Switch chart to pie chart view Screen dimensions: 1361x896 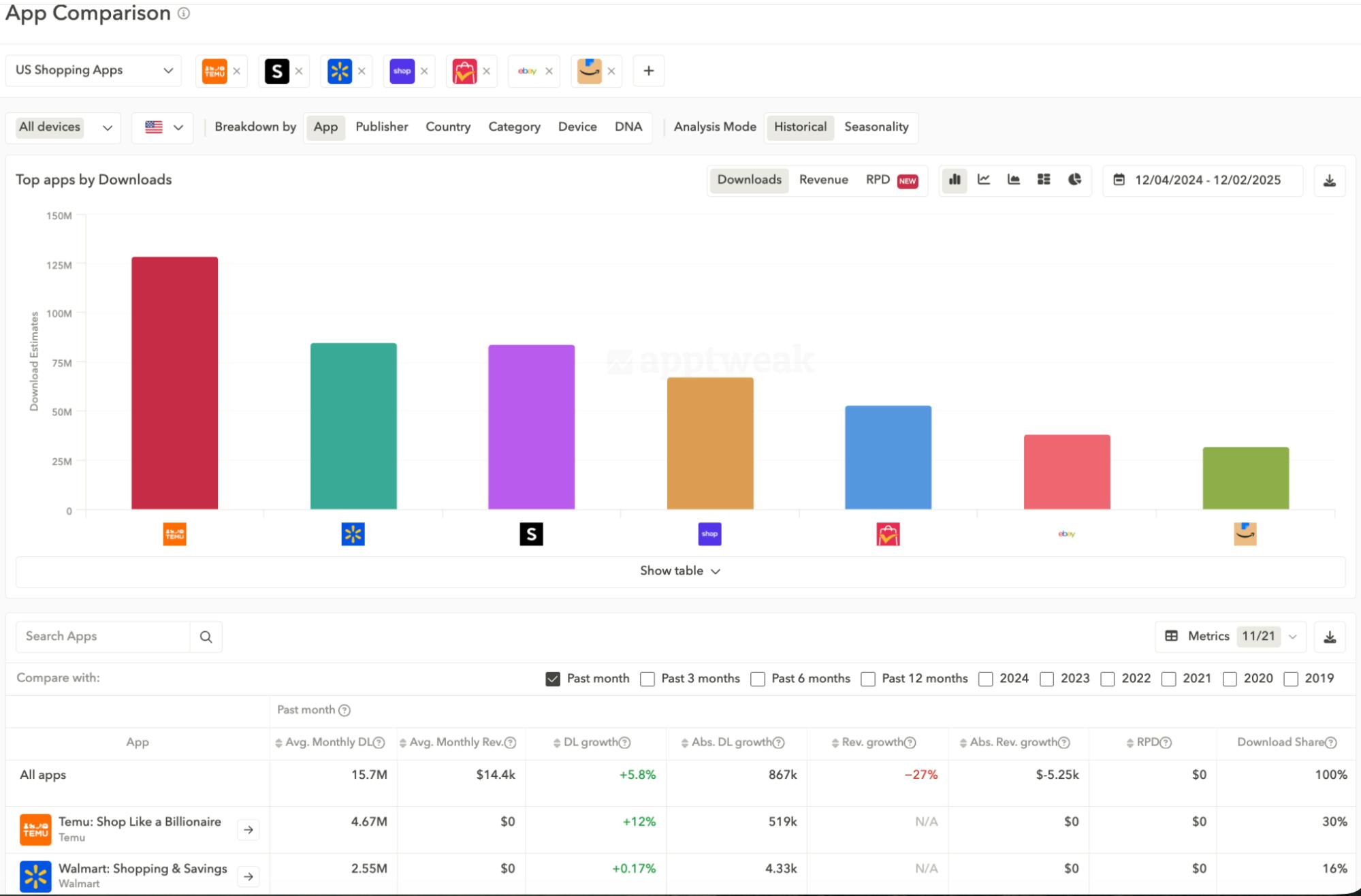click(1074, 180)
